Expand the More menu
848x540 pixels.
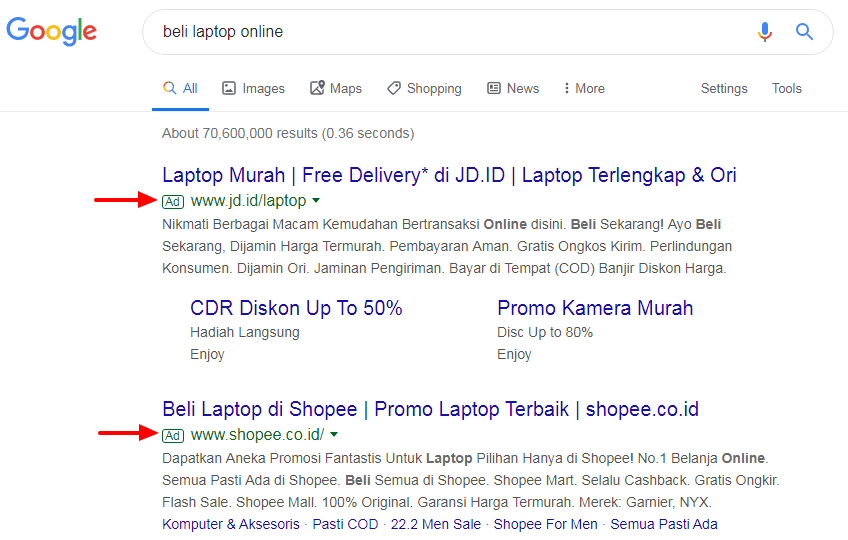[x=584, y=89]
